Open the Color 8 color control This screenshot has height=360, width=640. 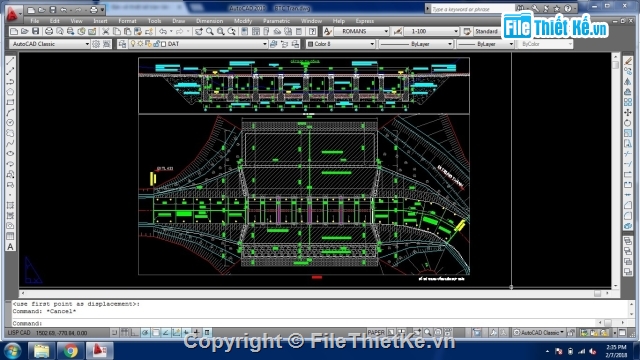point(341,44)
